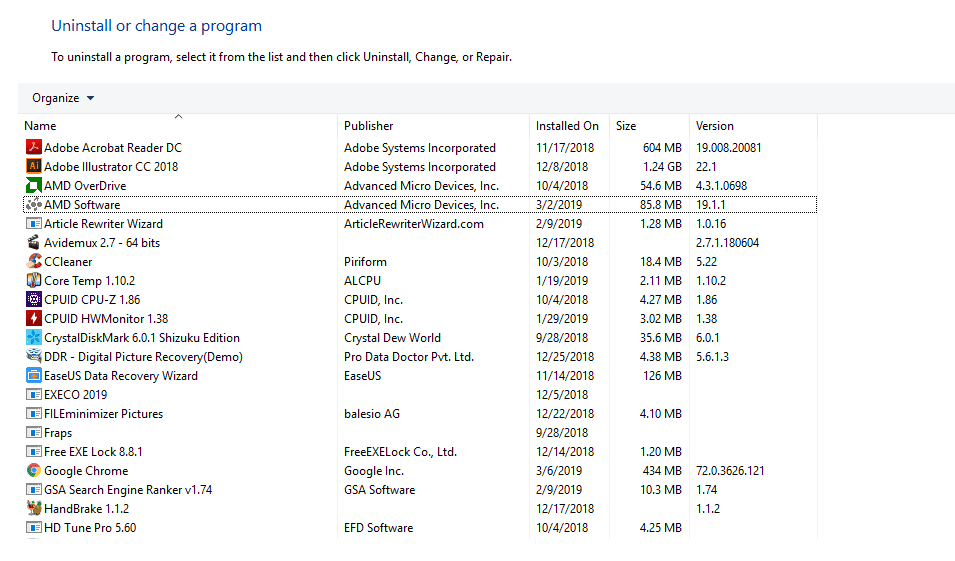Click the GSA Search Engine Ranker icon
The height and width of the screenshot is (561, 955).
[x=33, y=490]
